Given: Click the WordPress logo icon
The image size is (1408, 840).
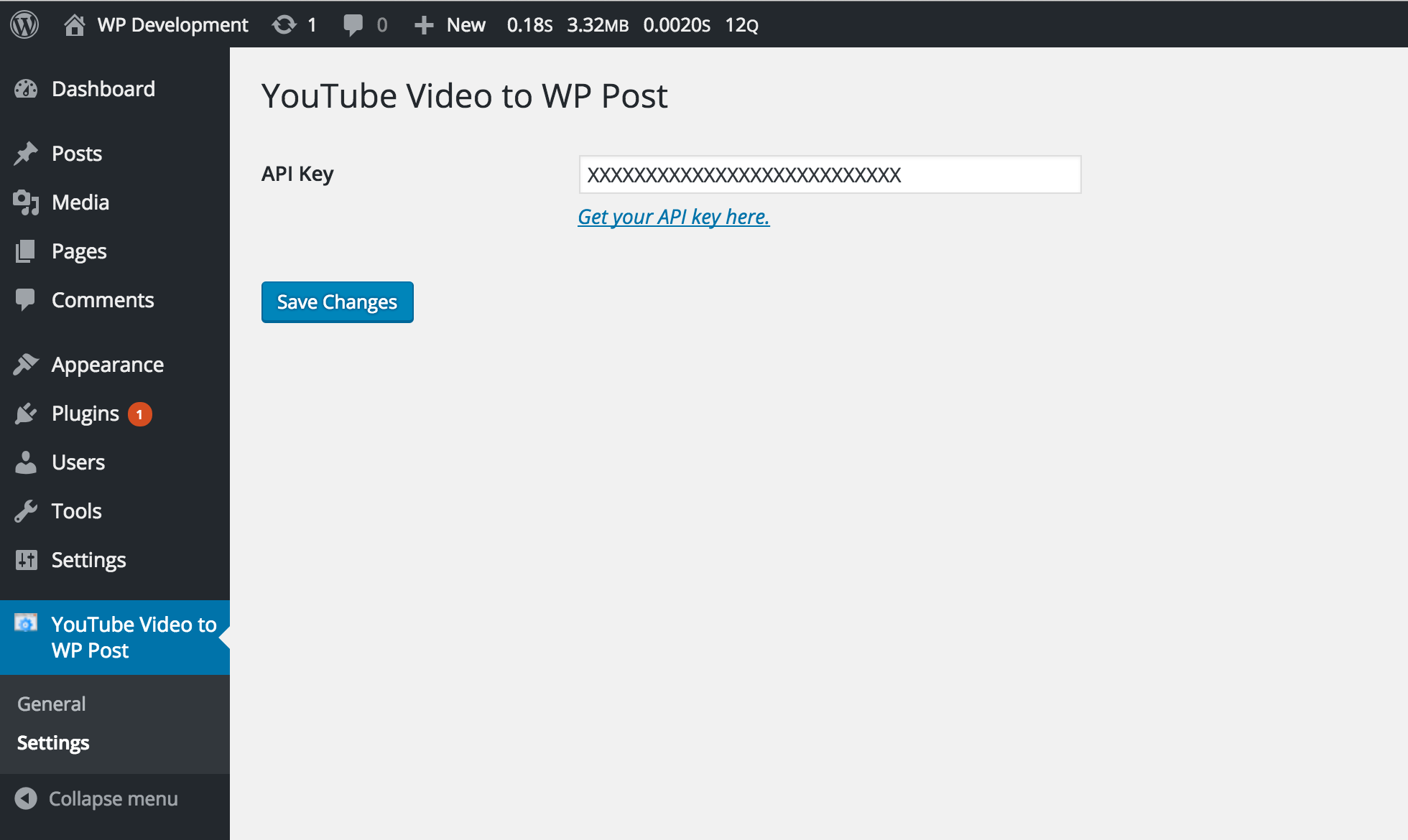Looking at the screenshot, I should [x=25, y=25].
